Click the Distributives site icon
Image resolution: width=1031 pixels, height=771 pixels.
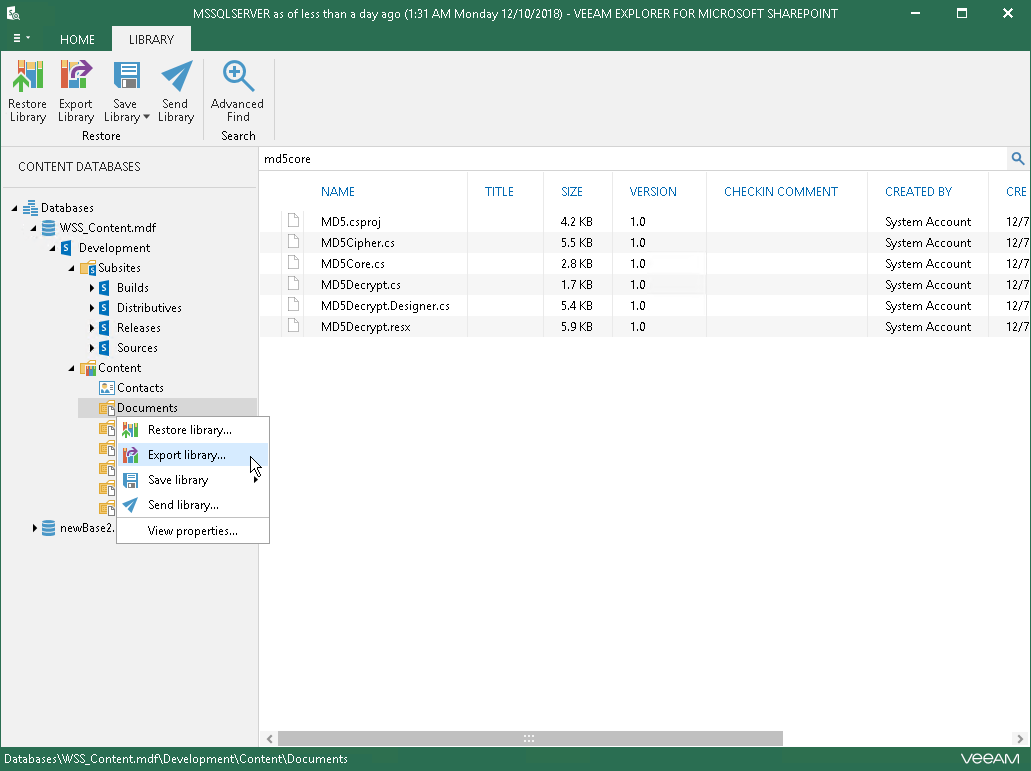tap(104, 308)
